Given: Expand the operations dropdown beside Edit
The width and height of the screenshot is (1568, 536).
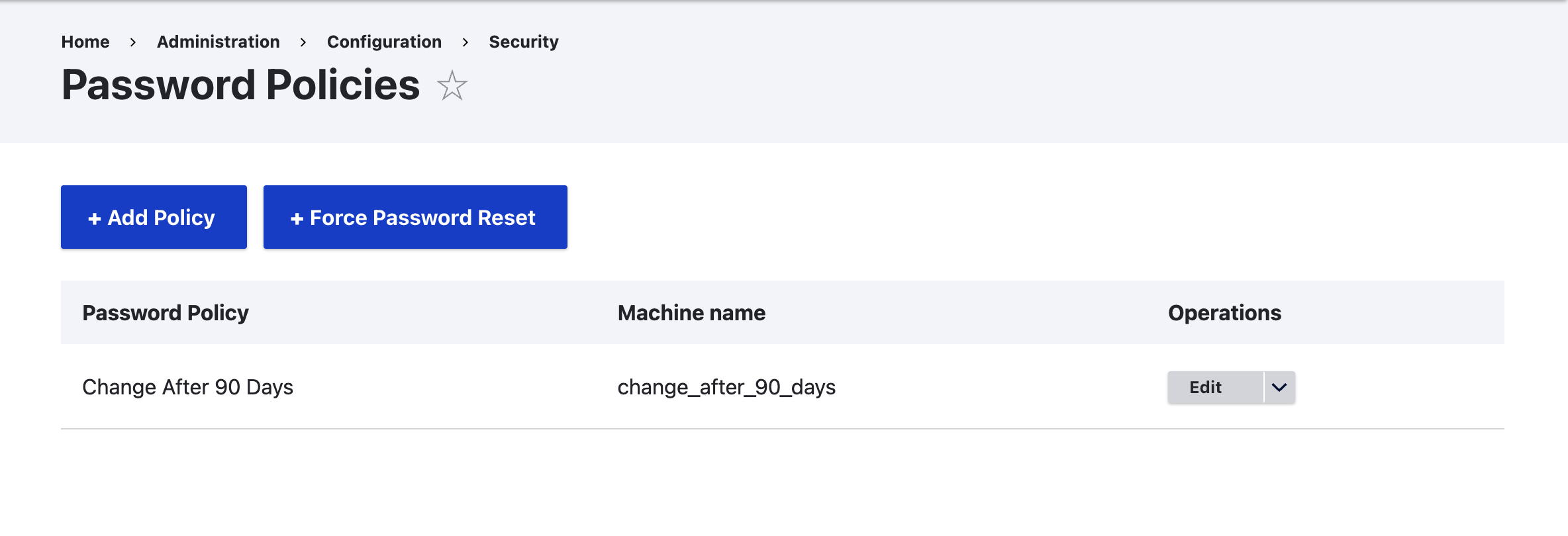Looking at the screenshot, I should tap(1279, 387).
